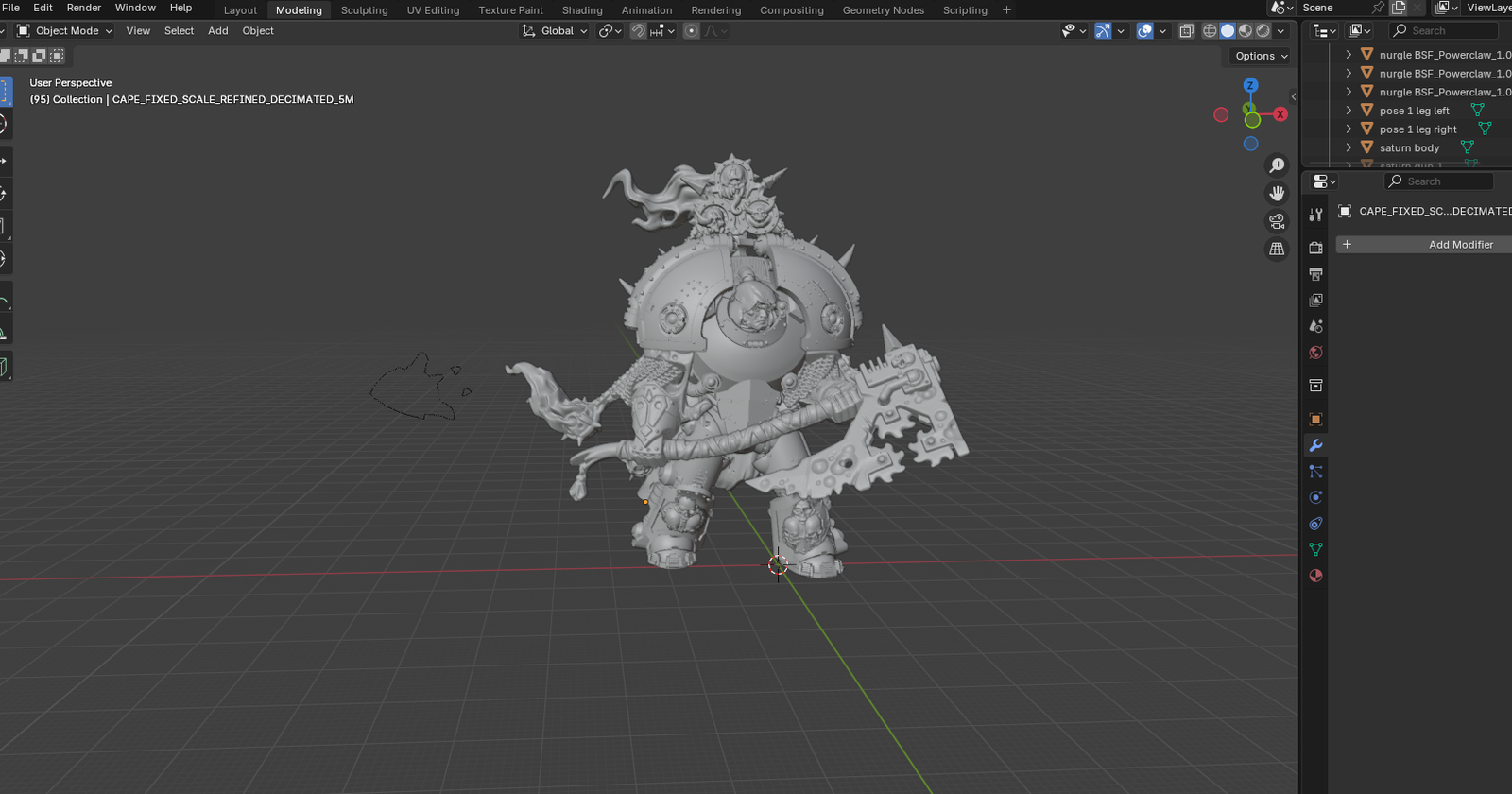This screenshot has width=1512, height=794.
Task: Switch to wireframe viewport shading
Action: point(1210,31)
